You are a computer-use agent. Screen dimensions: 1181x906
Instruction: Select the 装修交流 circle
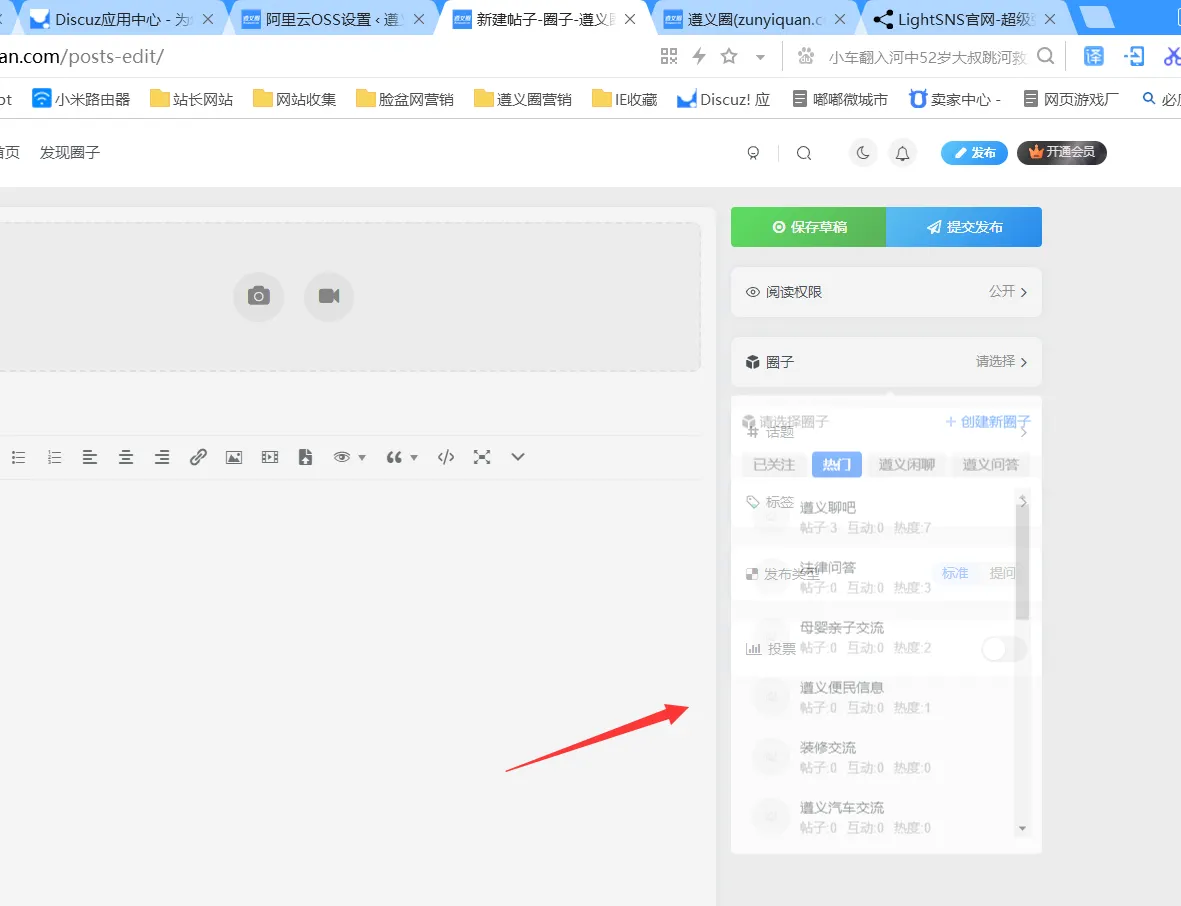point(877,758)
